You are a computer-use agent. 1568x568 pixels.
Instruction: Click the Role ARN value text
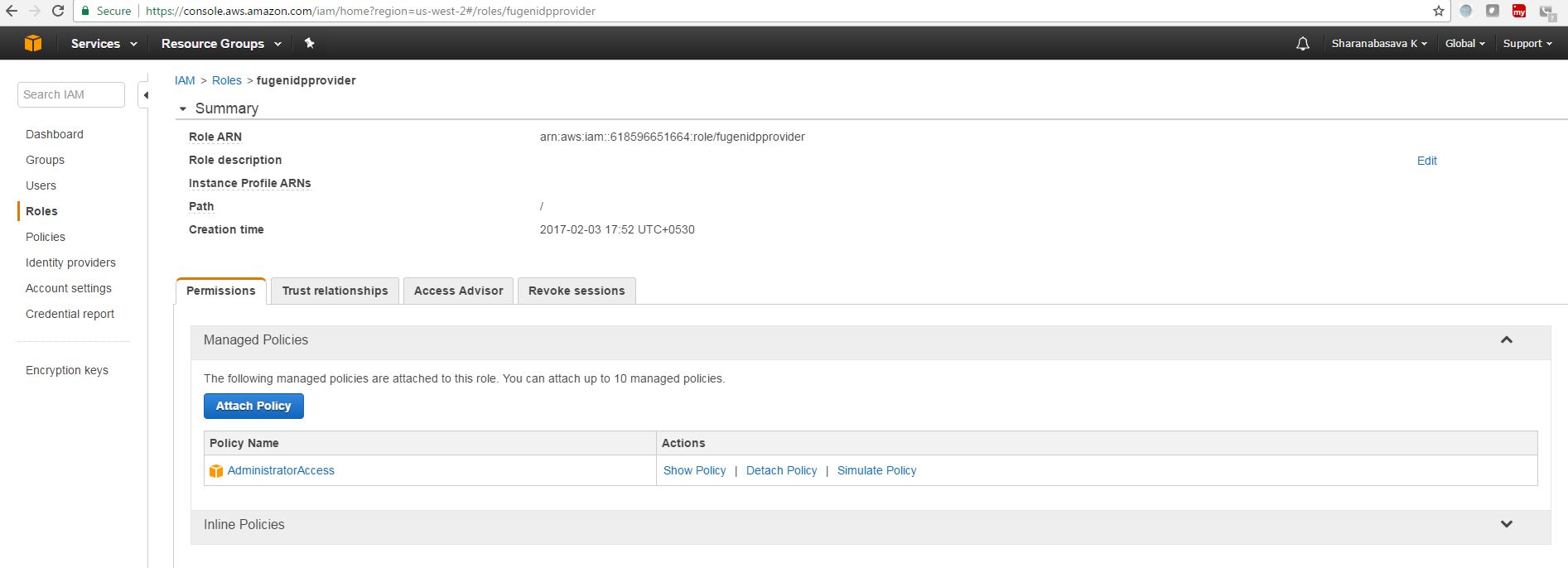tap(672, 137)
